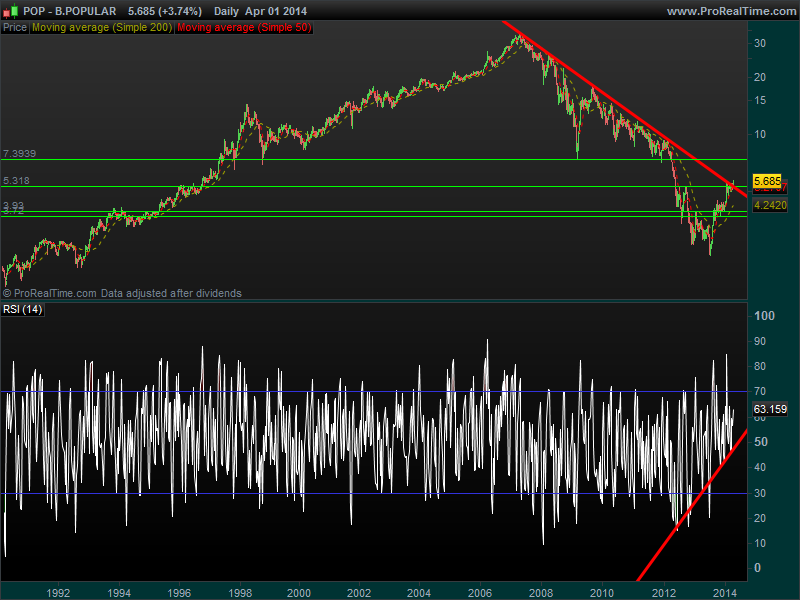Click the 30 mark on price scale

point(760,43)
